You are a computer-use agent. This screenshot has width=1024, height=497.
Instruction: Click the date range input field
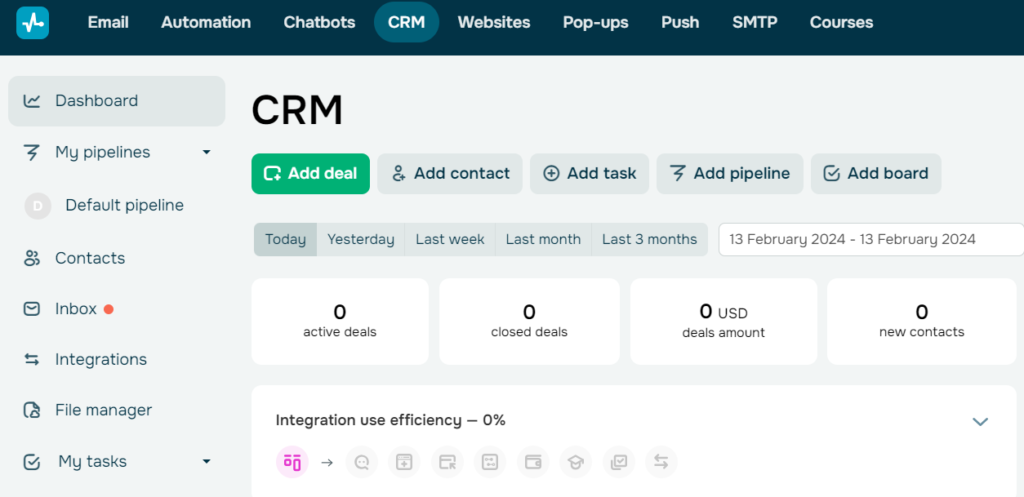870,239
